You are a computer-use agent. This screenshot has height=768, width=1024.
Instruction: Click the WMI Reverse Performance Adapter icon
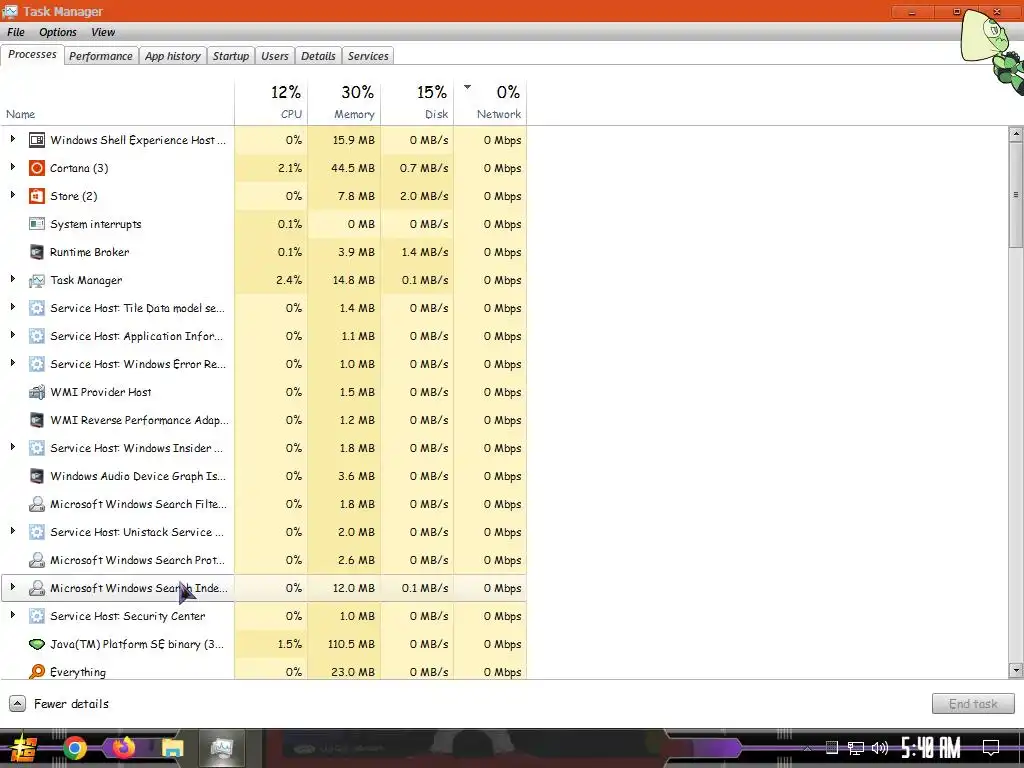(37, 420)
